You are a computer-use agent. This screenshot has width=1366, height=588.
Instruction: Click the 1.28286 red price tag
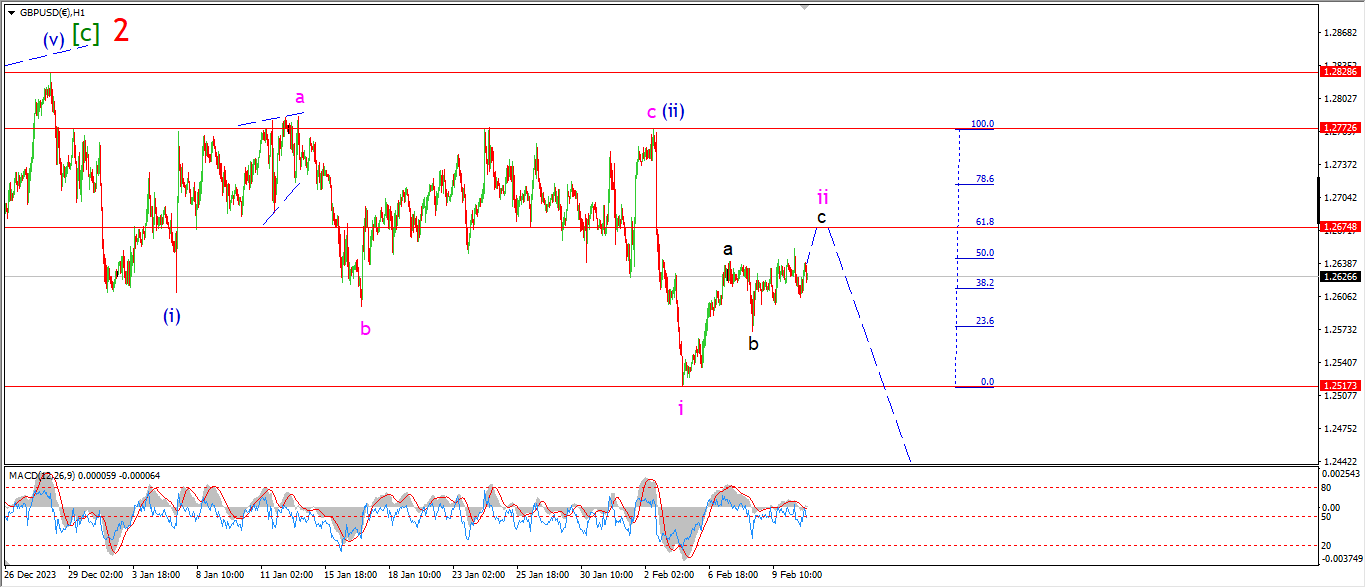(x=1339, y=72)
